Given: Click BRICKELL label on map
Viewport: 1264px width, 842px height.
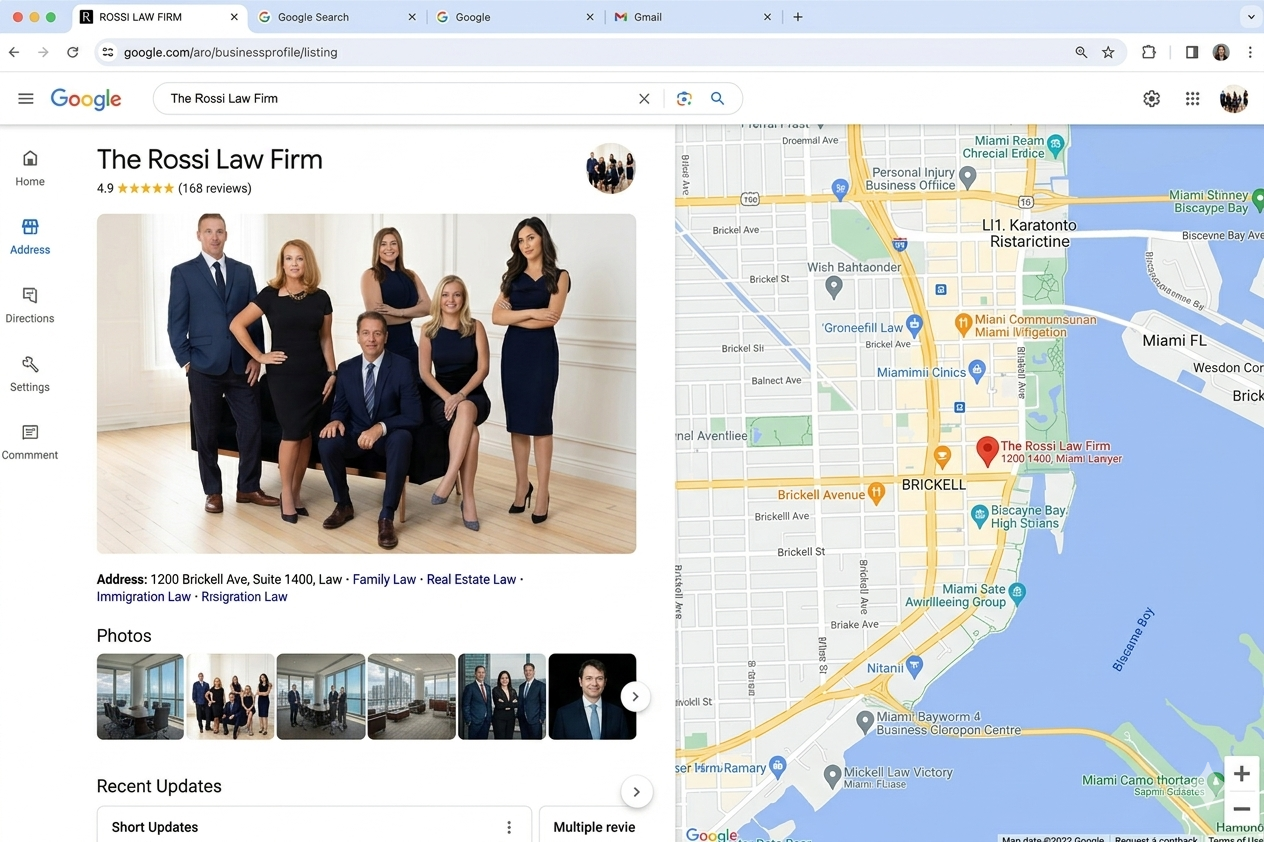Looking at the screenshot, I should click(934, 484).
